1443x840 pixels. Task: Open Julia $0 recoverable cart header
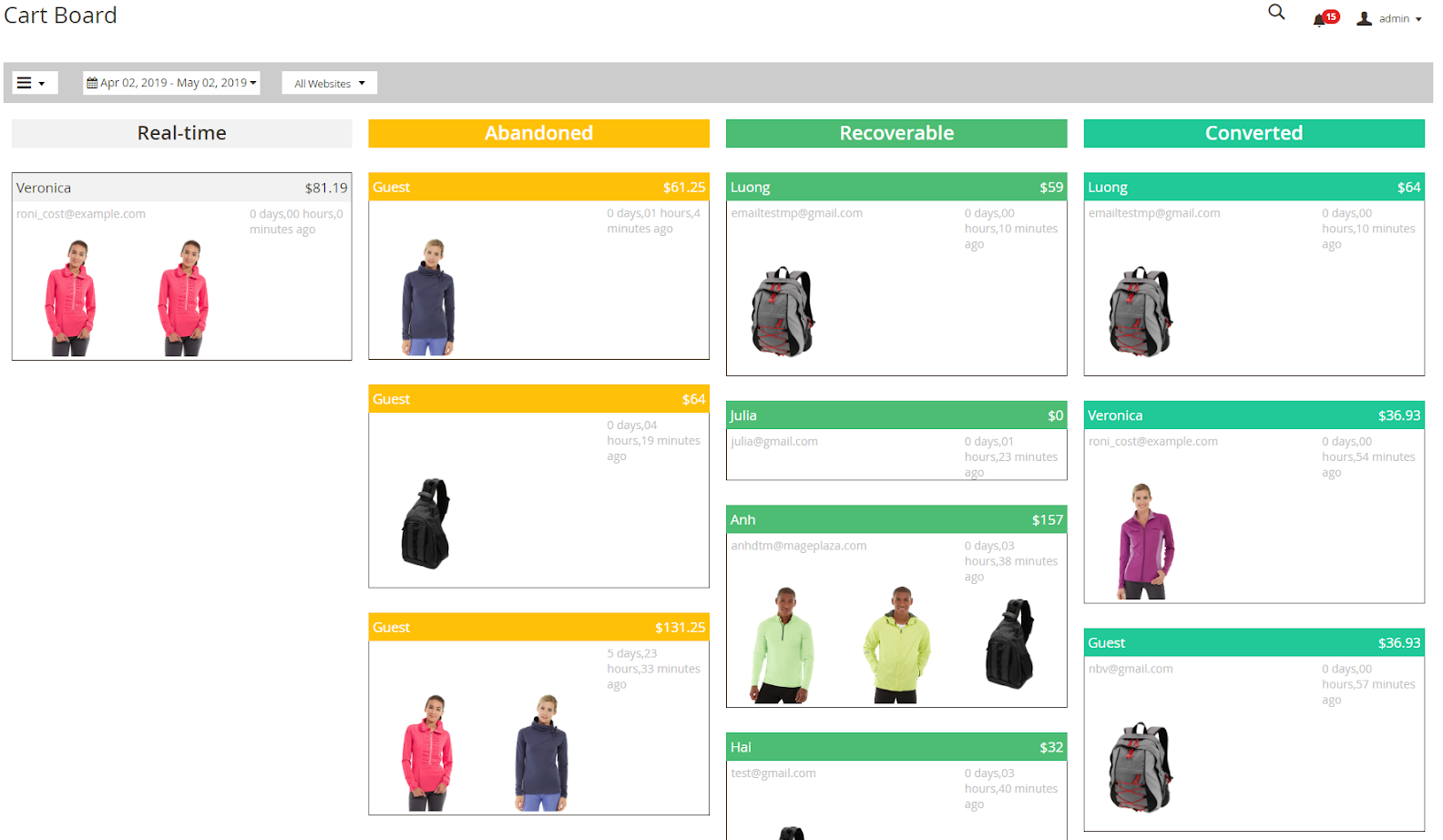(x=896, y=415)
